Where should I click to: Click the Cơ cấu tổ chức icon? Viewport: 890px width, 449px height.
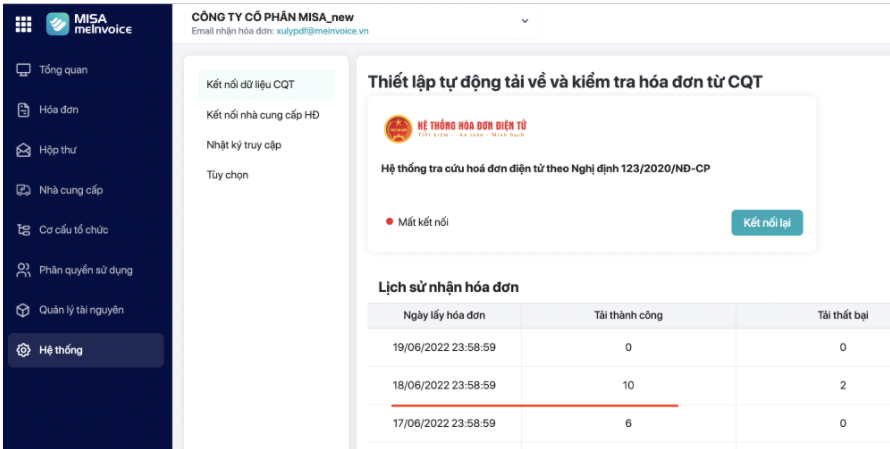click(23, 230)
